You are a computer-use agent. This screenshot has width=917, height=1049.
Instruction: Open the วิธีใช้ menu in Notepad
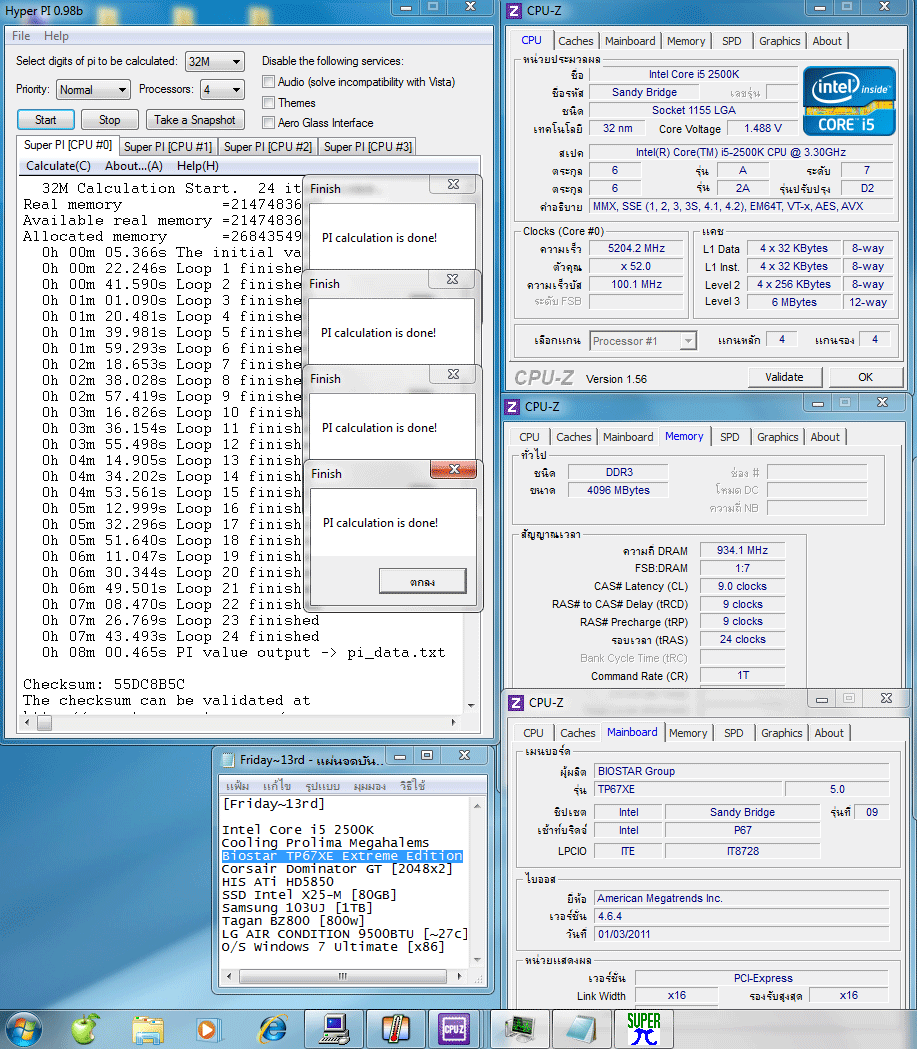[x=413, y=785]
